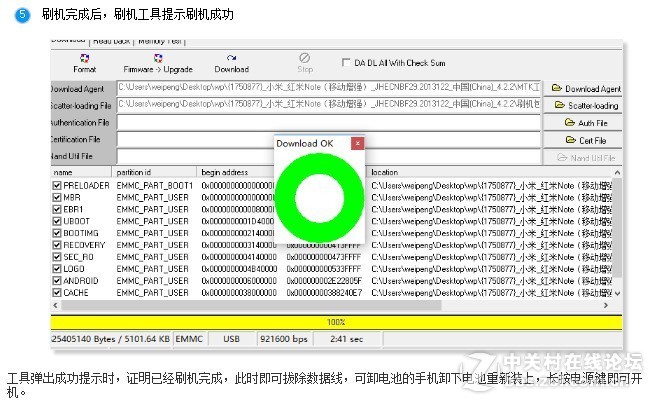This screenshot has height=415, width=666.
Task: Close the Download OK popup
Action: point(358,144)
